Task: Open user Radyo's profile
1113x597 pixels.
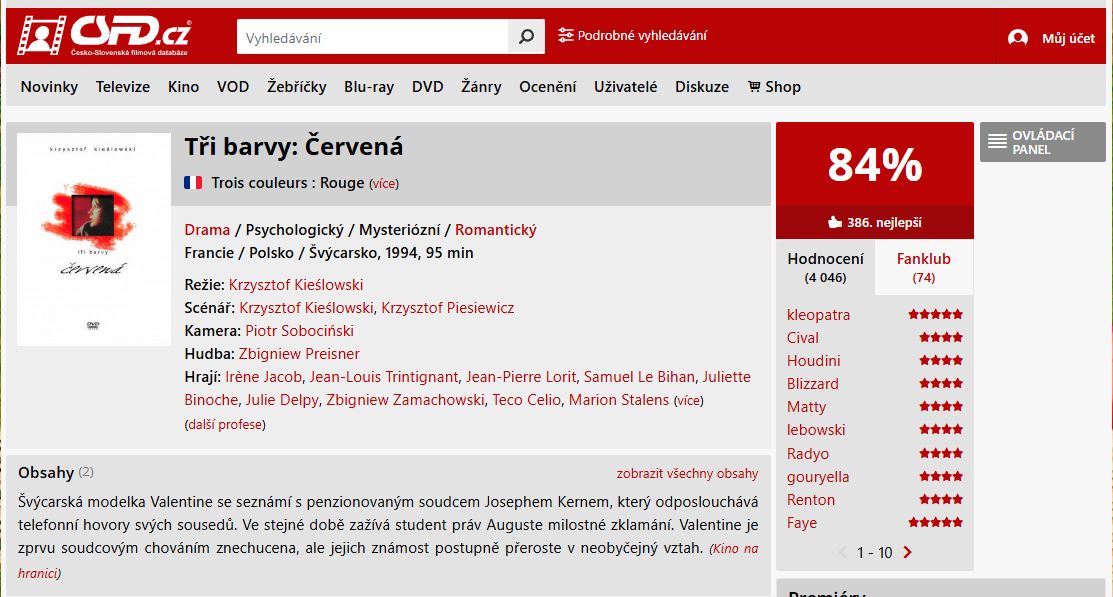Action: click(x=808, y=454)
